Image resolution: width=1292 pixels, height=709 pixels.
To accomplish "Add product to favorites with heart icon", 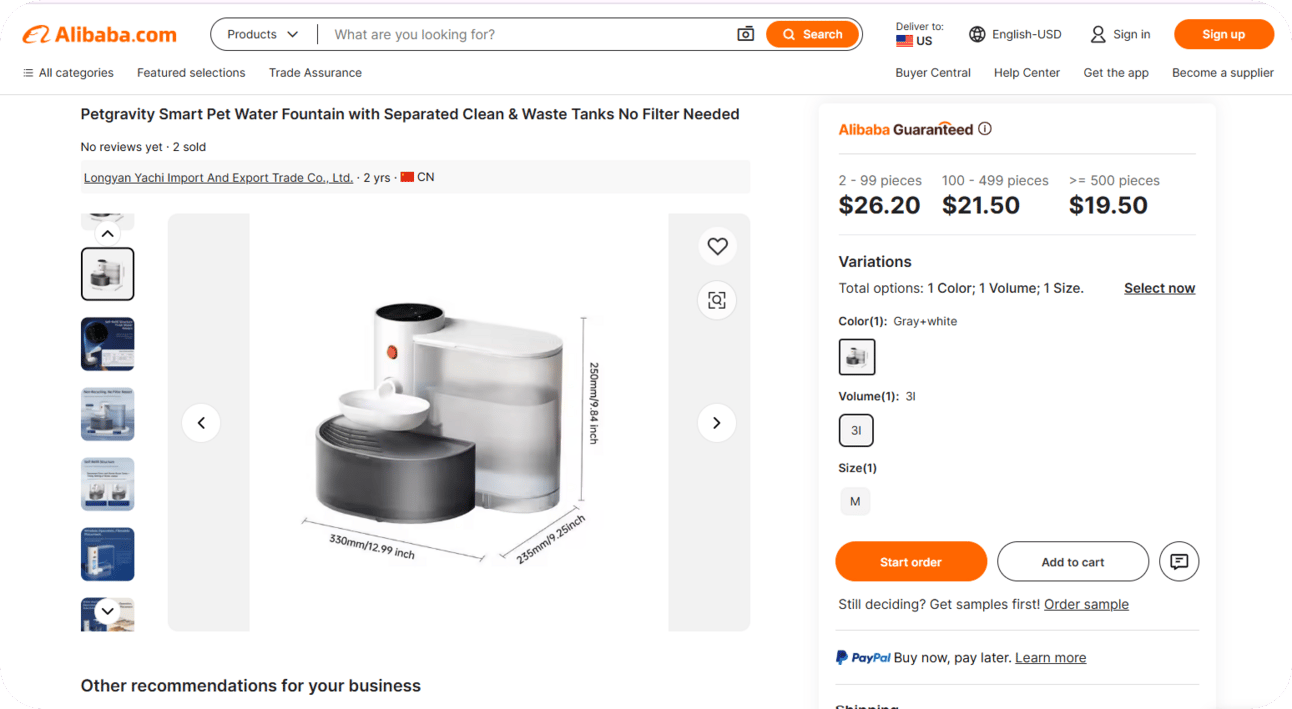I will coord(717,246).
